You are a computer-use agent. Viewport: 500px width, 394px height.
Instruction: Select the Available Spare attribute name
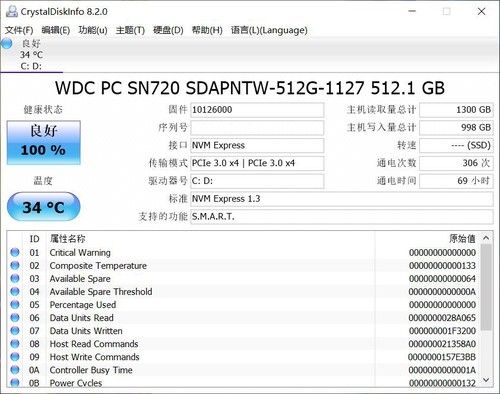point(80,279)
